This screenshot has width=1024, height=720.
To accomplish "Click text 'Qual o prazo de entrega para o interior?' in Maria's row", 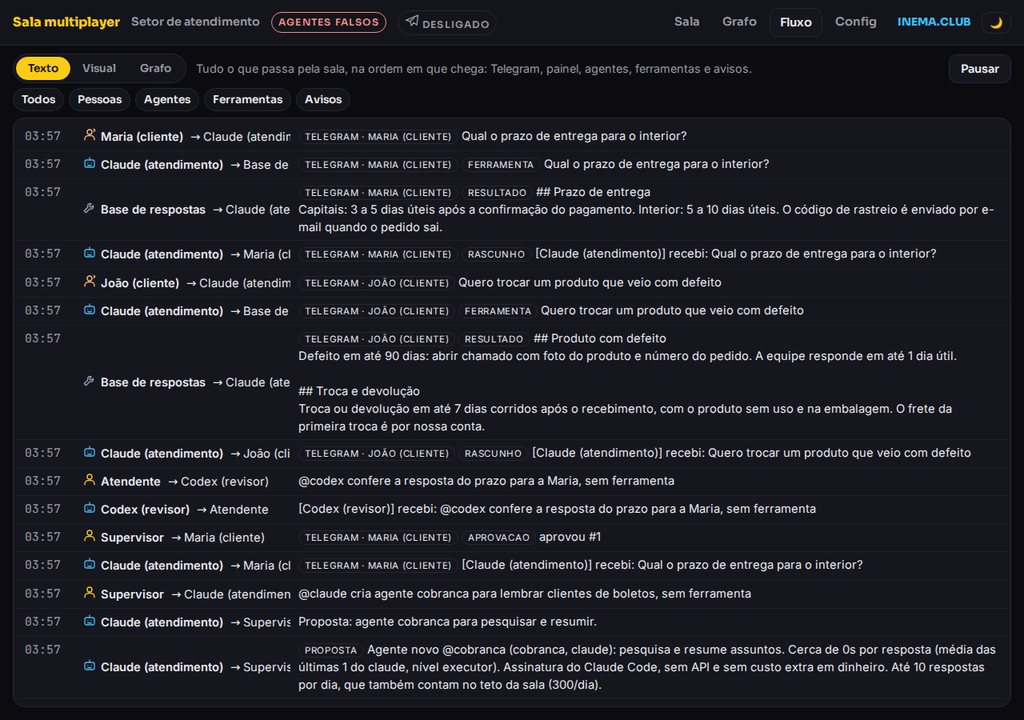I will 574,136.
